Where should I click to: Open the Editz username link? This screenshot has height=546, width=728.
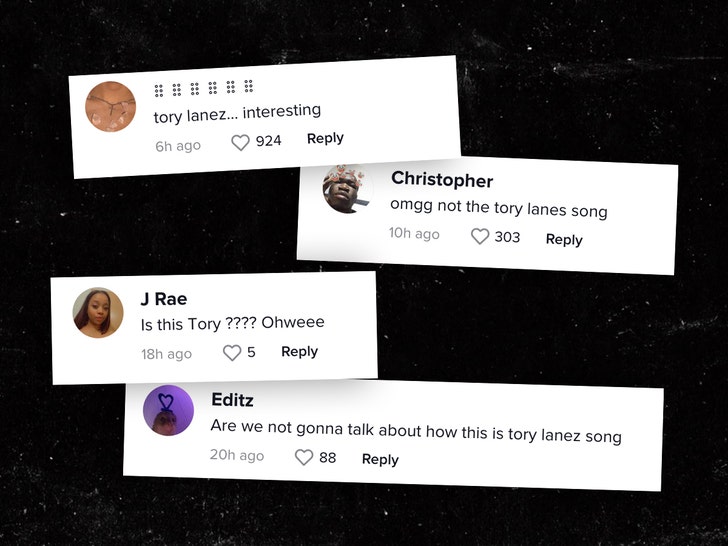pos(232,400)
